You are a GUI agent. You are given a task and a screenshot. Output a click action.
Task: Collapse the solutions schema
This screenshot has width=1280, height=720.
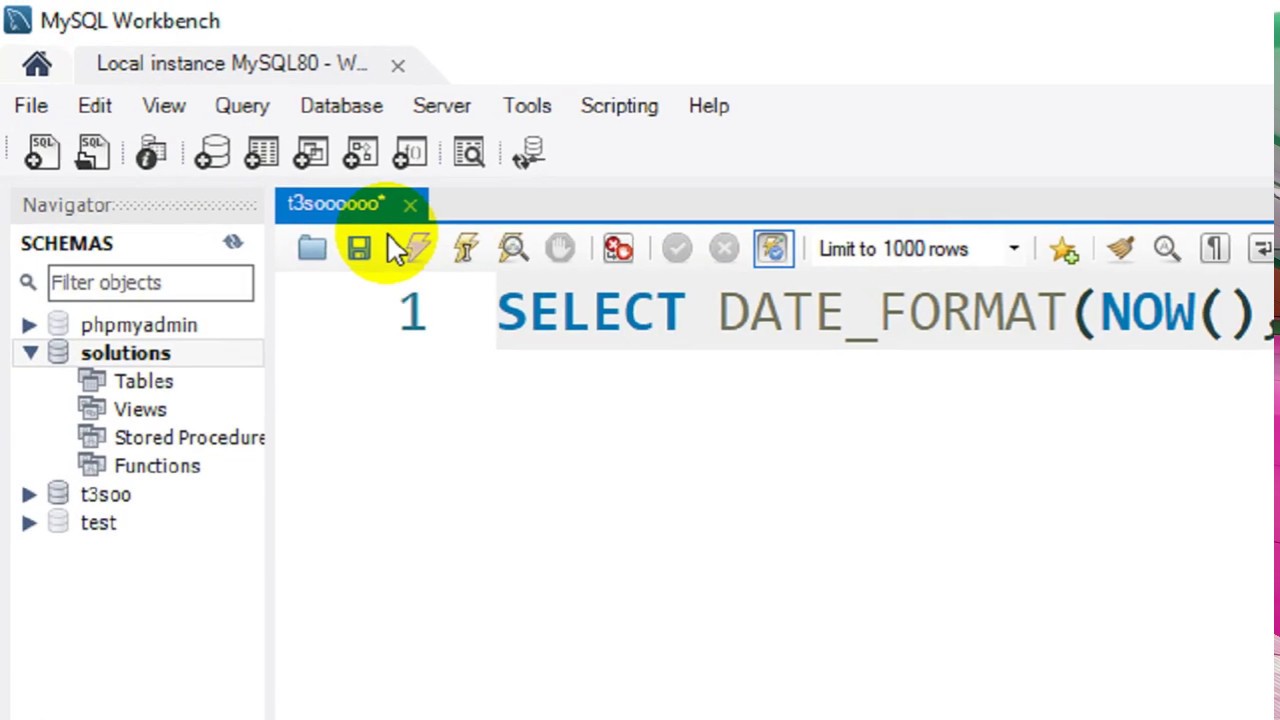point(29,353)
